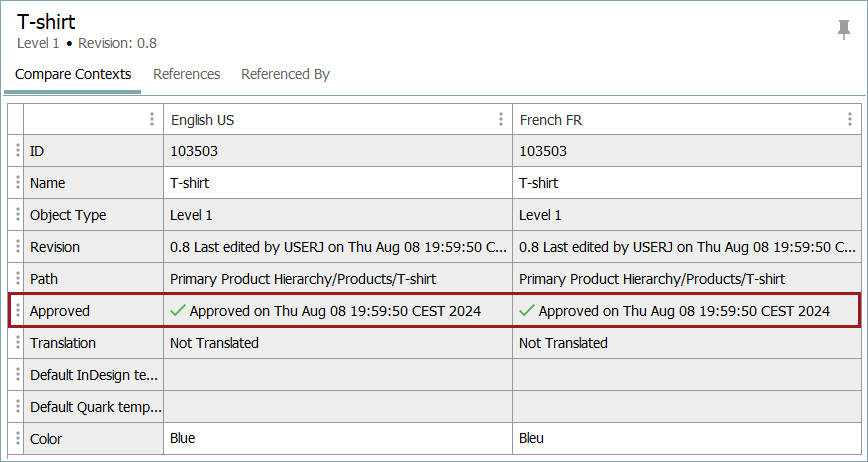Click the Default InDesign template row label

point(94,375)
